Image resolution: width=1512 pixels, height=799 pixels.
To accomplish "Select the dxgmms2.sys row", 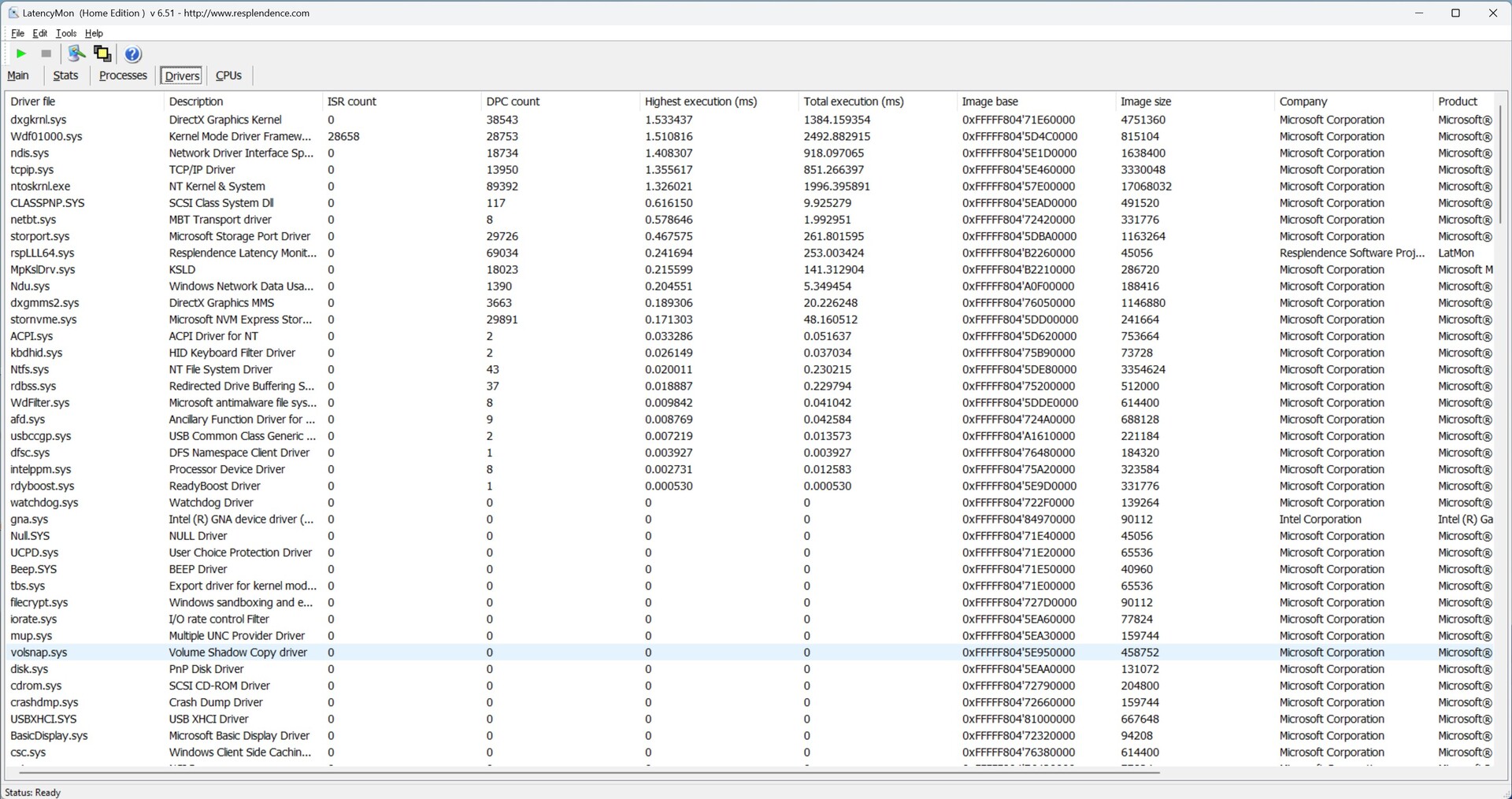I will (750, 303).
